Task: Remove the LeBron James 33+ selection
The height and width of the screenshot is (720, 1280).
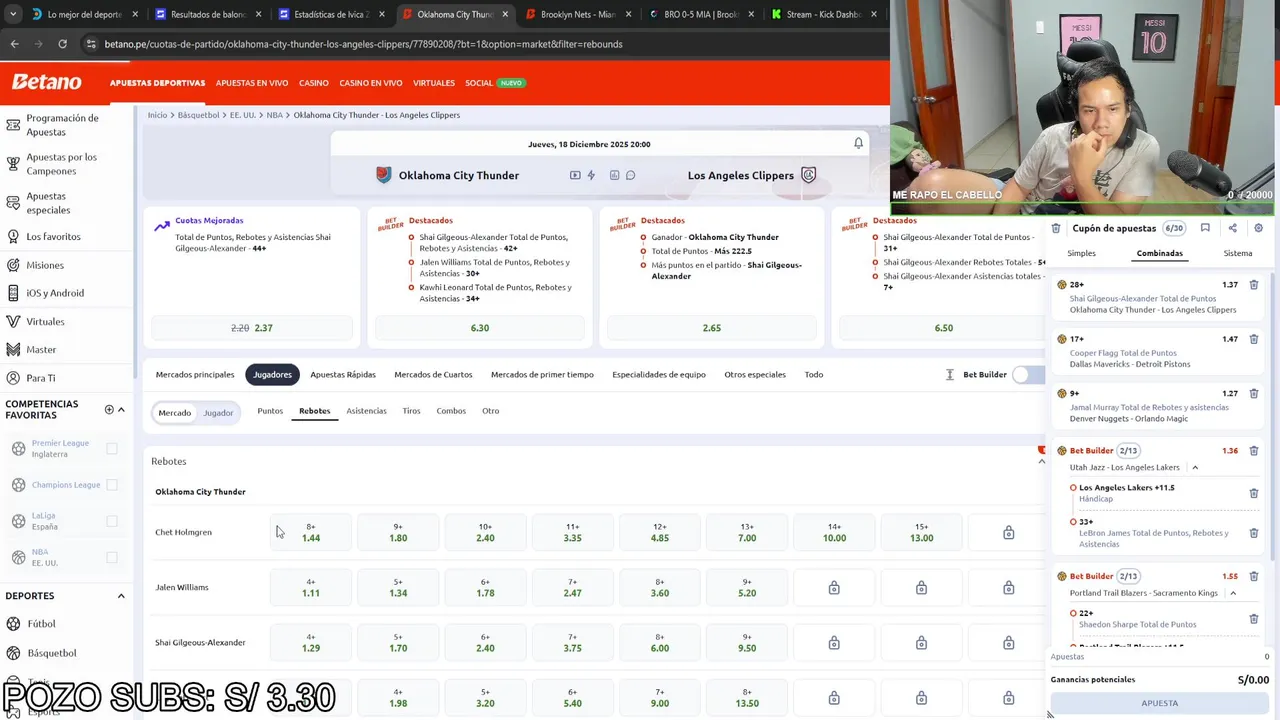Action: (x=1254, y=533)
